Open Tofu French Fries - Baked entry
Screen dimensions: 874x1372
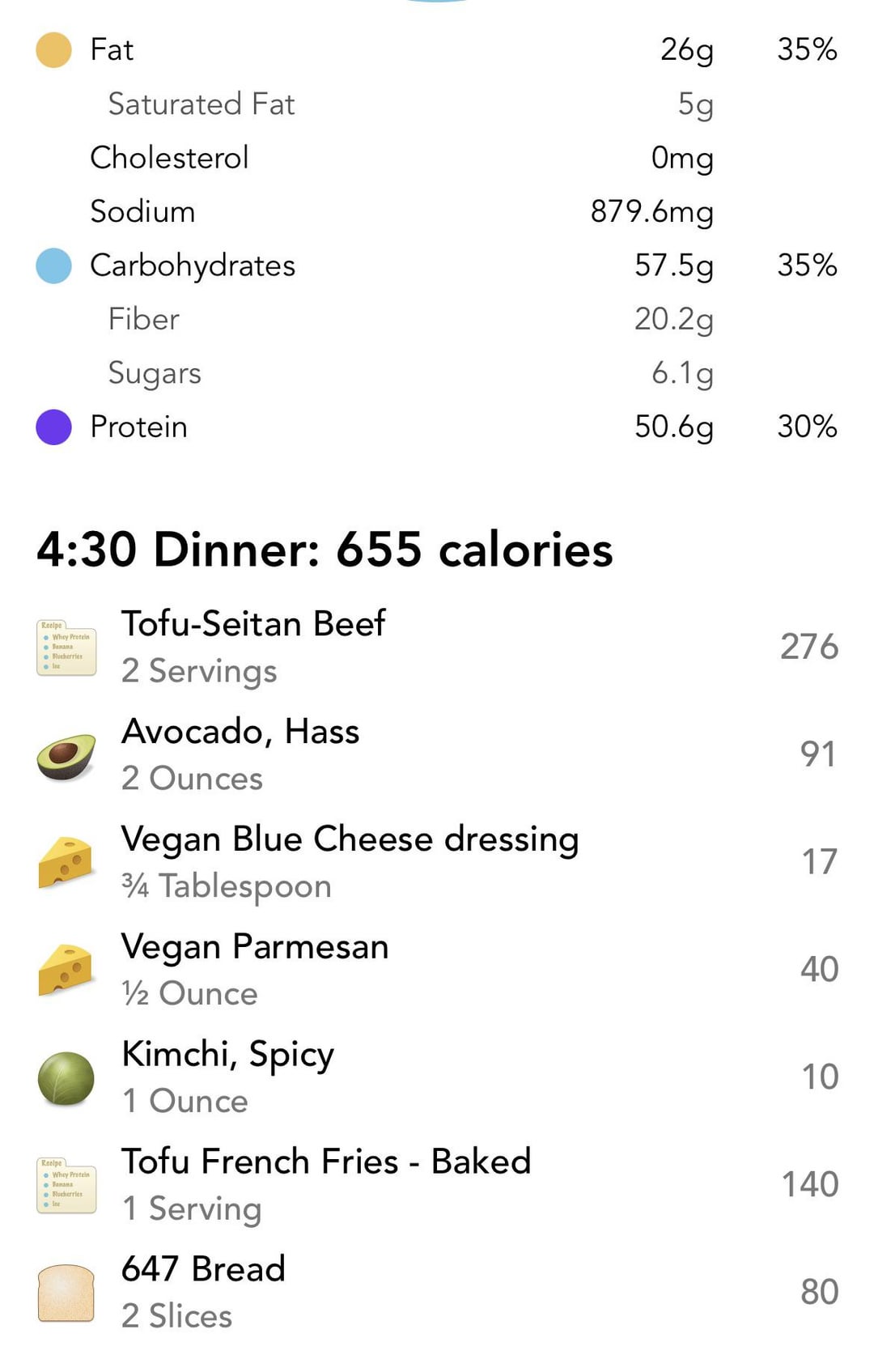(326, 1162)
